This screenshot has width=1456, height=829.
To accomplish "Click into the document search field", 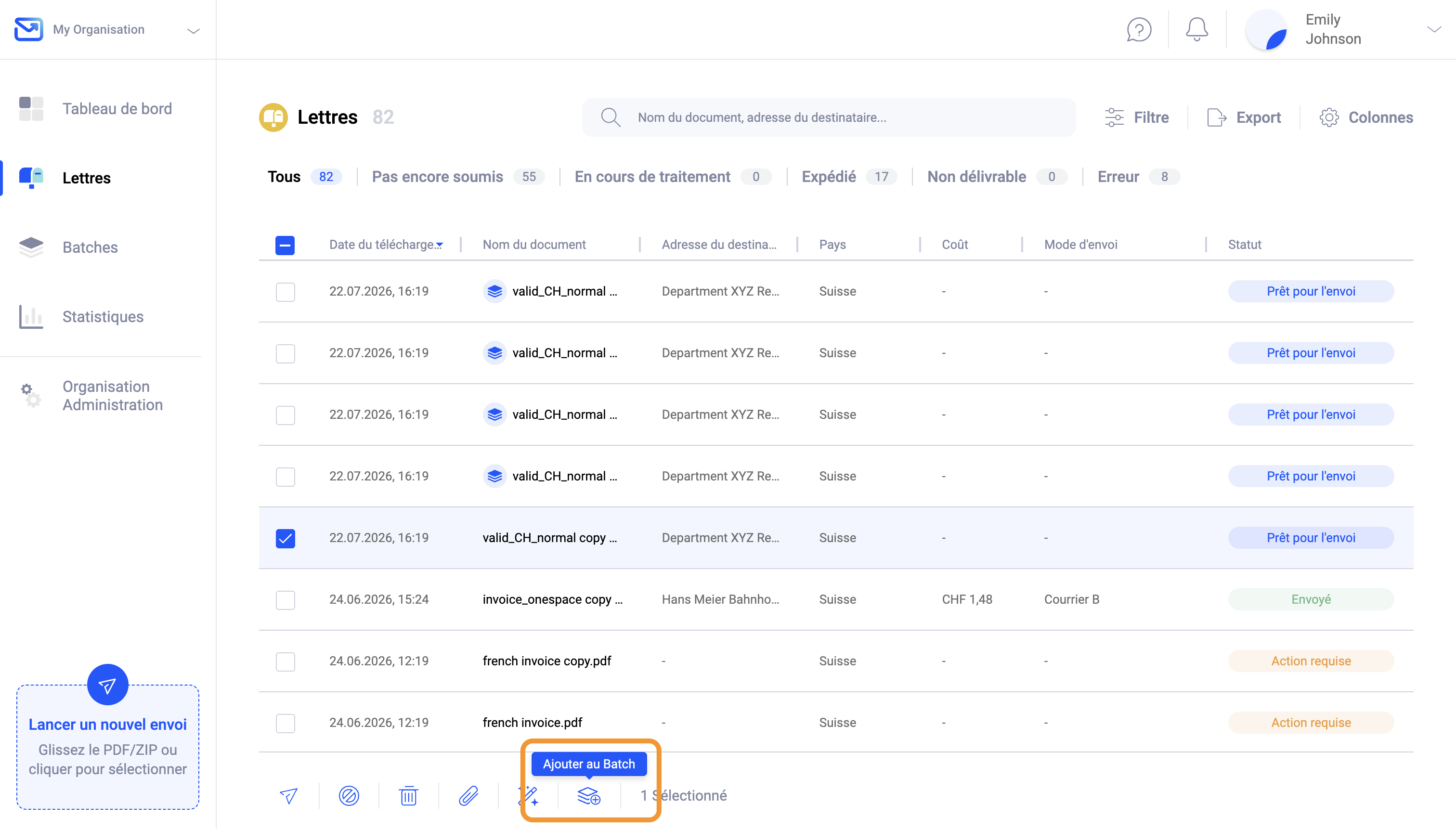I will click(829, 117).
